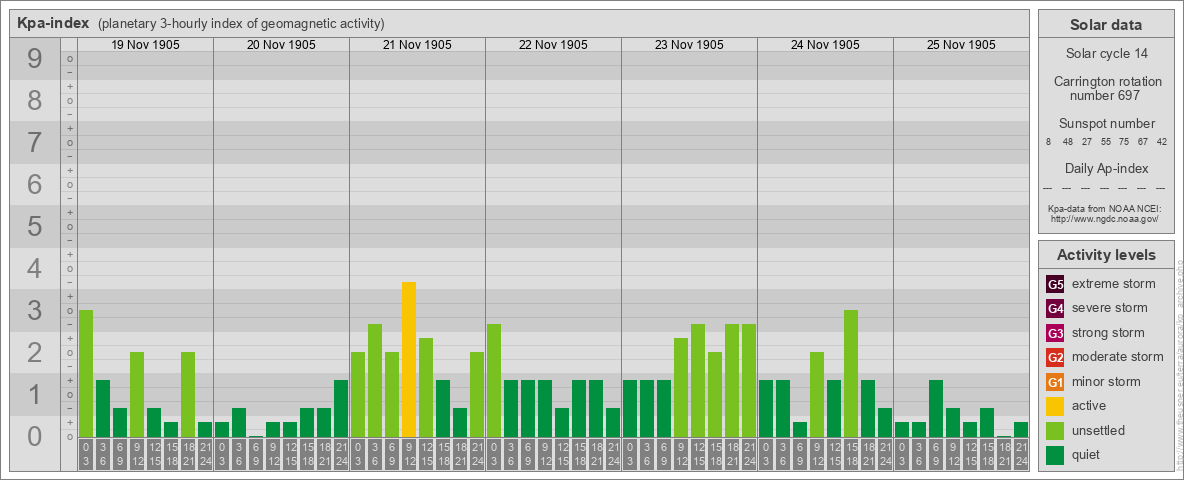Click sunspot value 42
The image size is (1184, 480).
point(1162,142)
